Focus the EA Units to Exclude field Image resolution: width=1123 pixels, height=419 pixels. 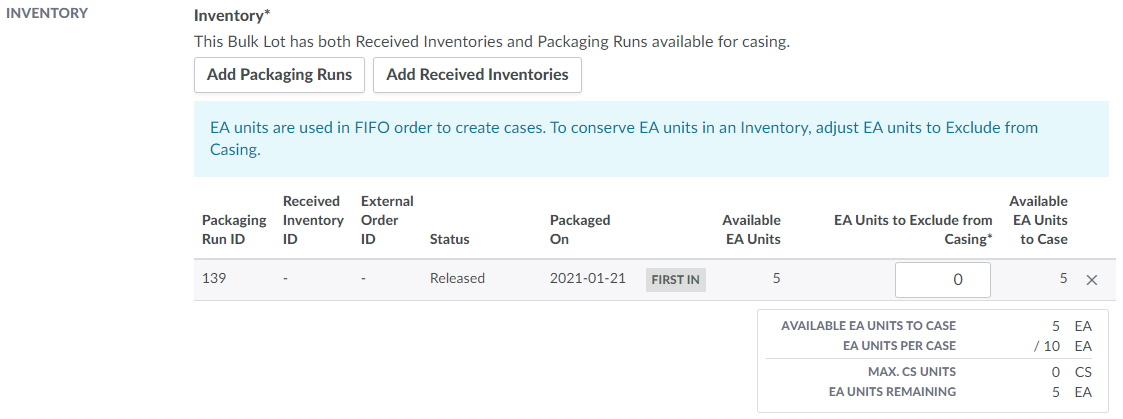(942, 280)
